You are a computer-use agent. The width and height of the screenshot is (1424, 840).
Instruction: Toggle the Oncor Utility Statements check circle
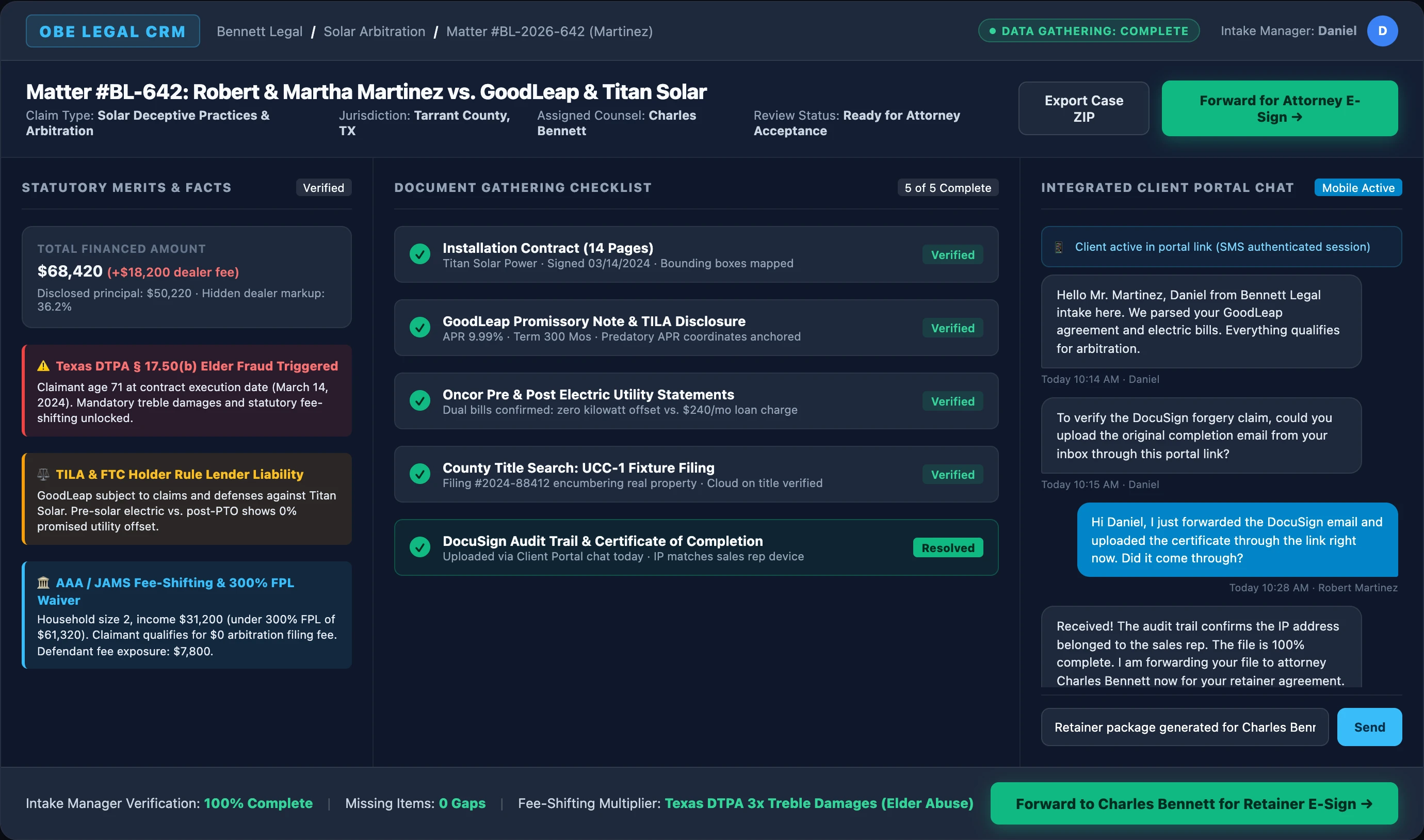tap(420, 401)
